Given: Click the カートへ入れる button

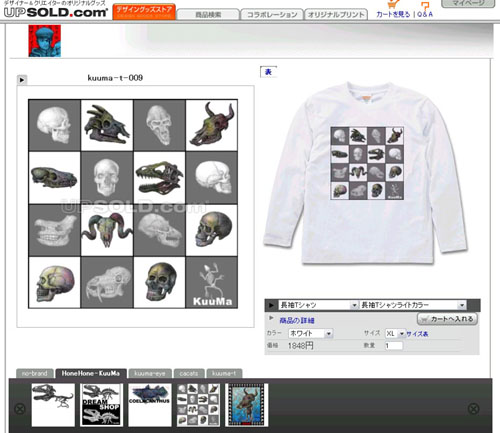Looking at the screenshot, I should point(447,319).
